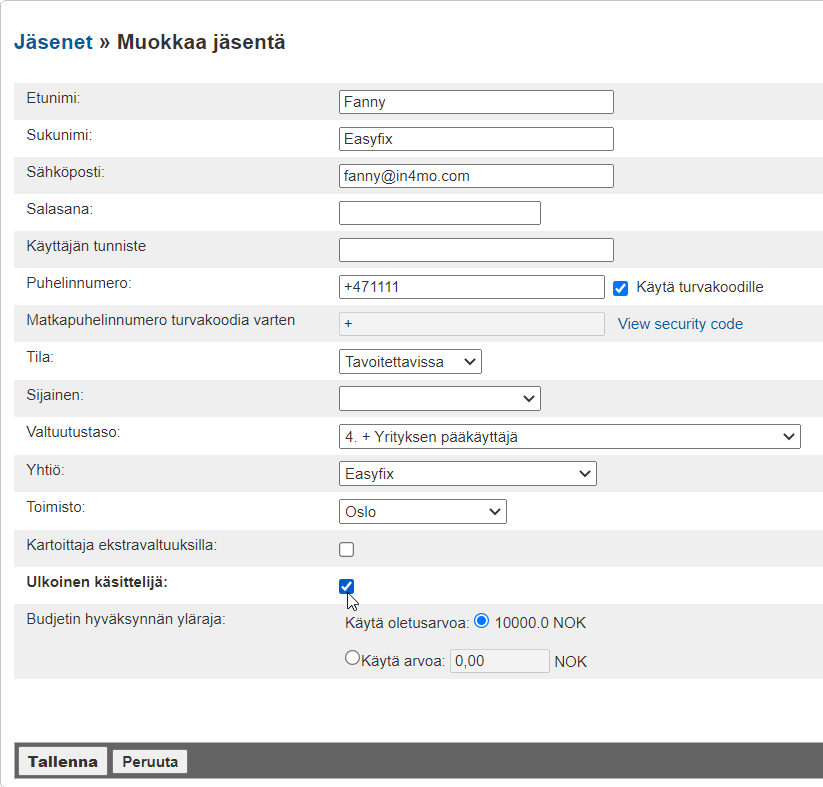
Task: Uncheck the Käytä turvakoodille checkbox
Action: click(620, 288)
